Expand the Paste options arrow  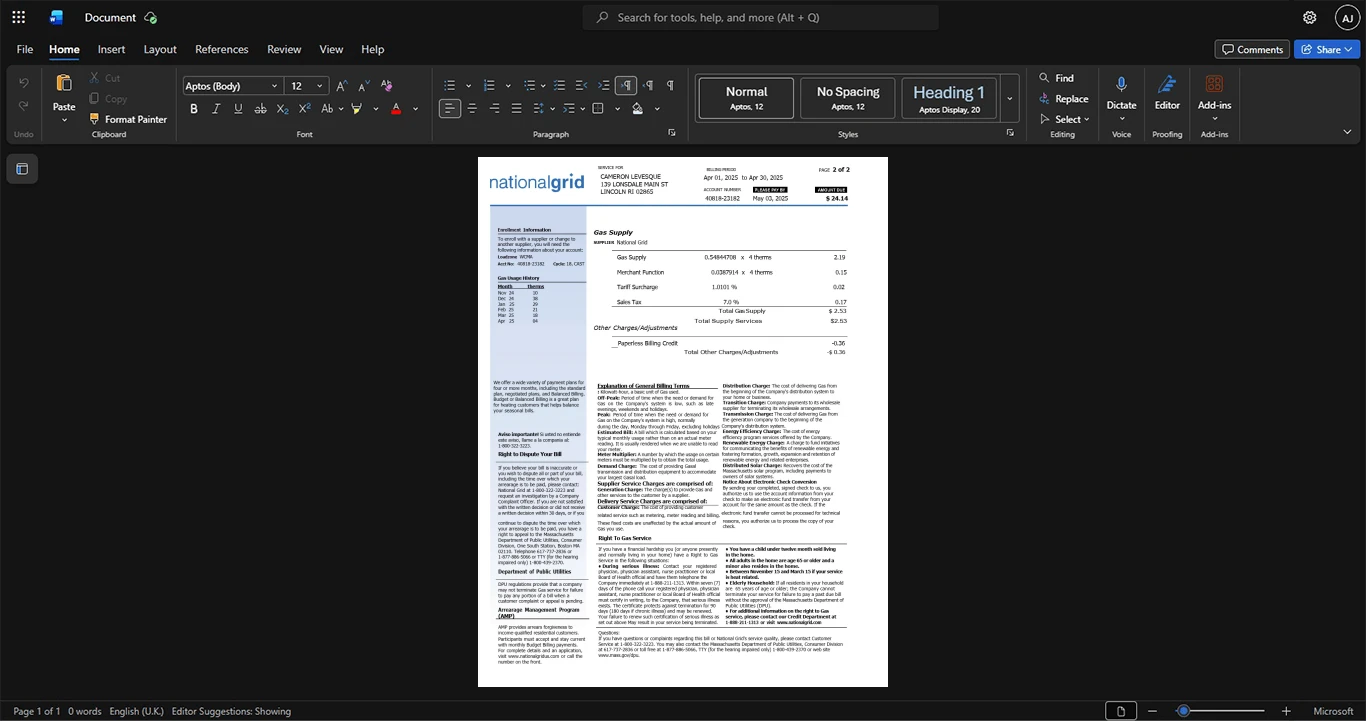tap(64, 120)
